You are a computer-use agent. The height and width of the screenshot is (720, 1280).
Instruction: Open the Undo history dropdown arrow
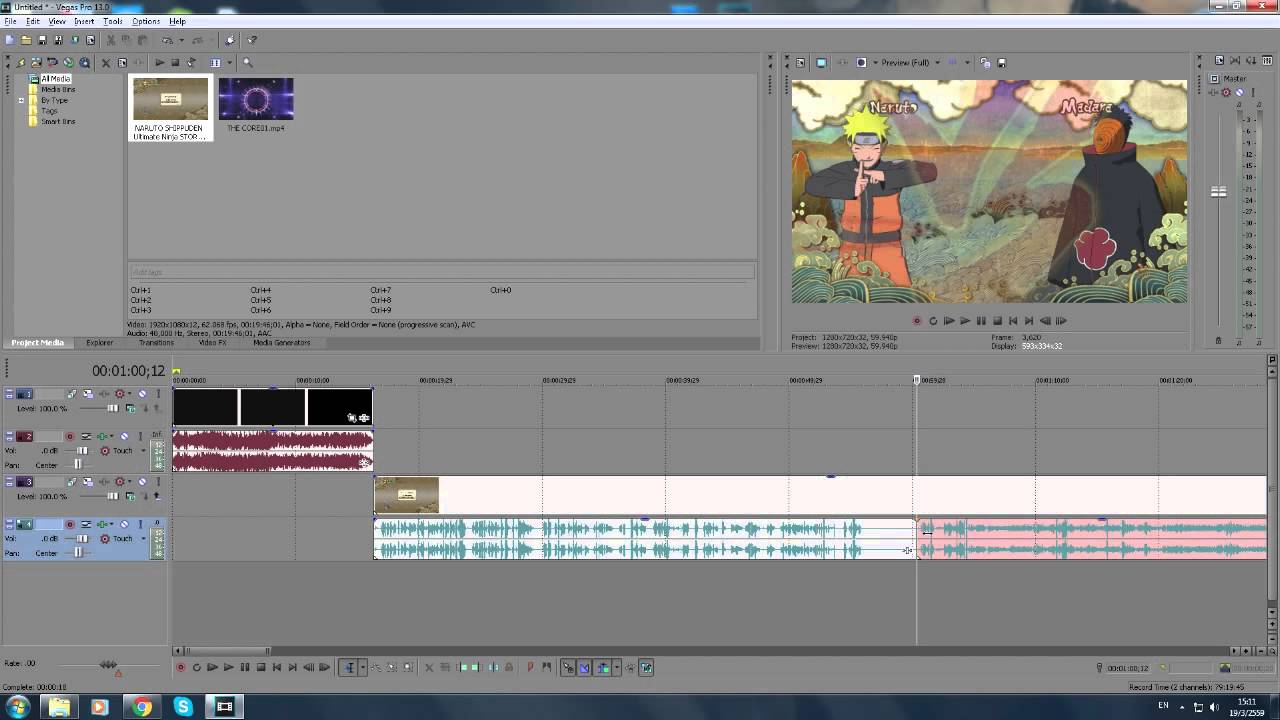(181, 40)
